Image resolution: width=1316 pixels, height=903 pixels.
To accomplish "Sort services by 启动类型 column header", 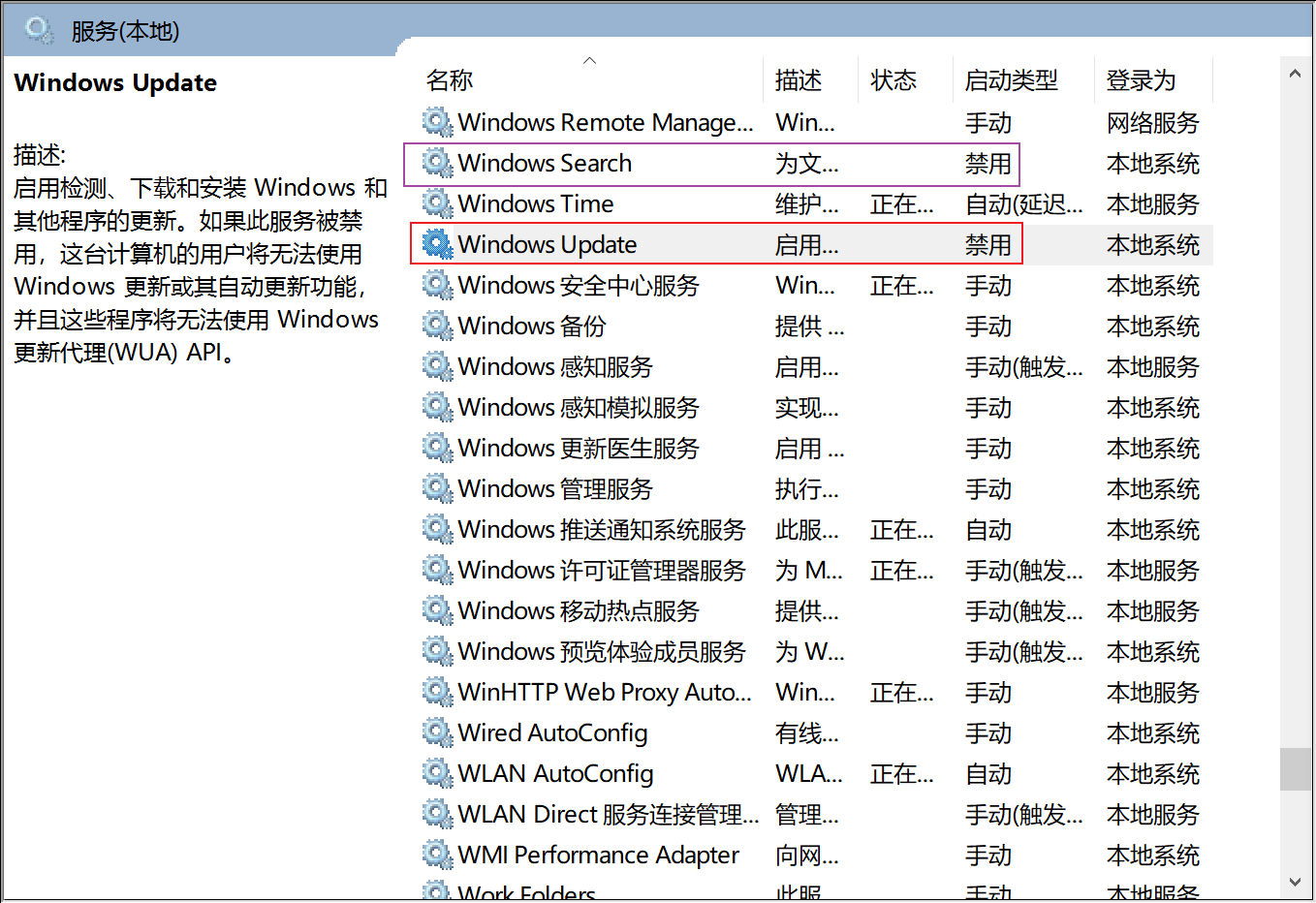I will click(1012, 80).
